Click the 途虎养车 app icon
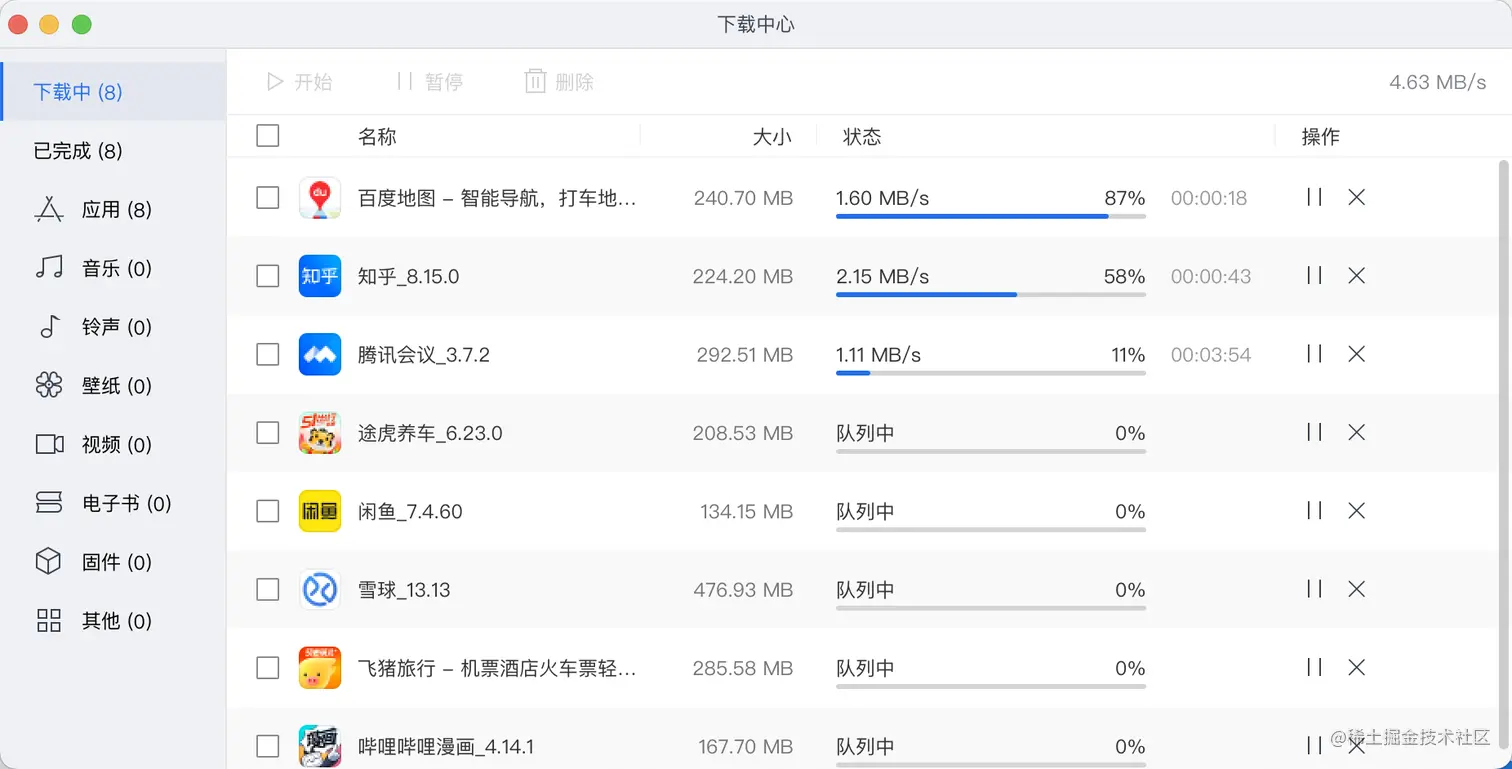 tap(320, 433)
